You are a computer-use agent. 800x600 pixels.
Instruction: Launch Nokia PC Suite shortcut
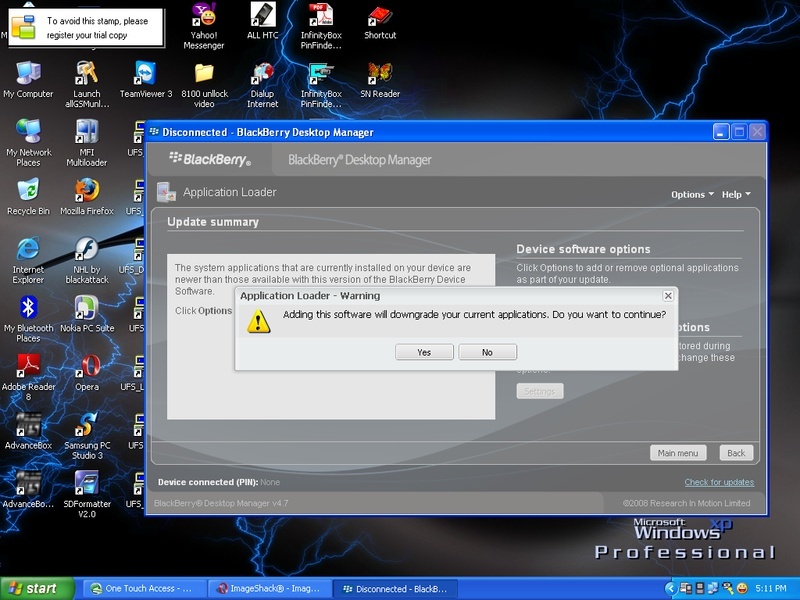coord(87,314)
